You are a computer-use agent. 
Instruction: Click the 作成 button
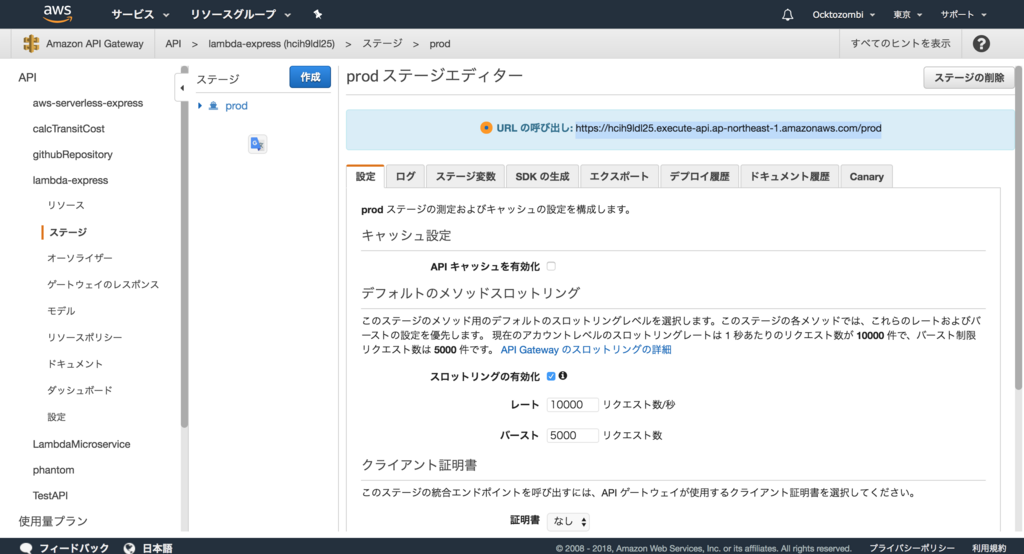[310, 77]
